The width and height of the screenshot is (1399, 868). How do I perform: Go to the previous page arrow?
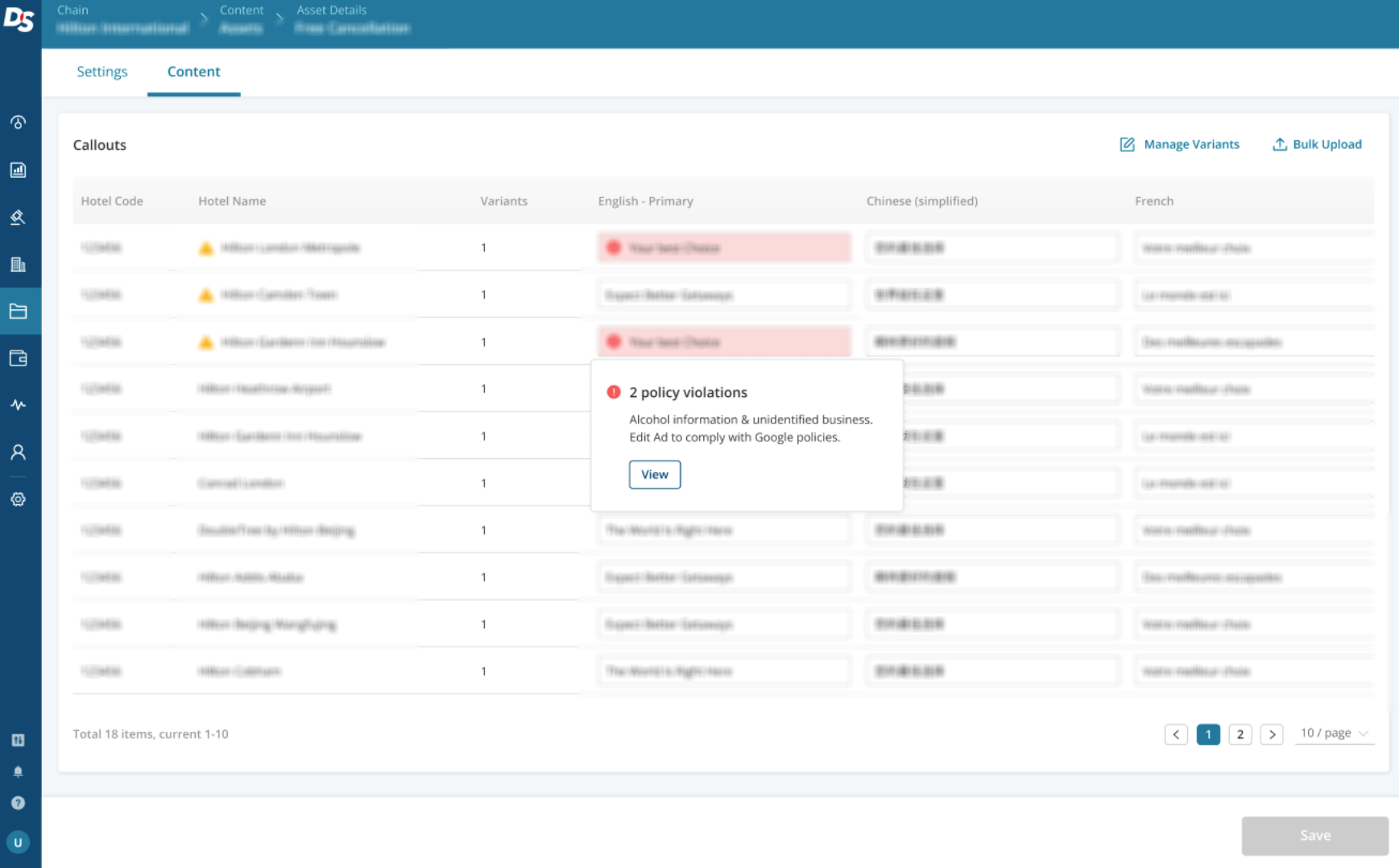pyautogui.click(x=1176, y=734)
